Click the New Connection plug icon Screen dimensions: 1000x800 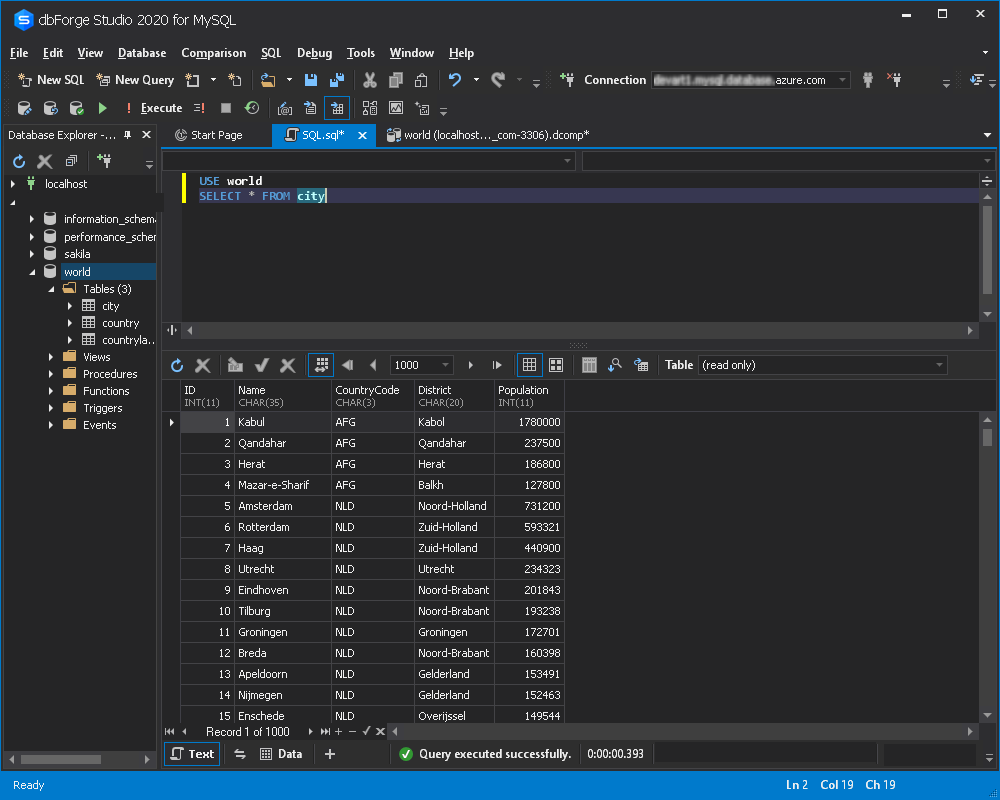coord(567,80)
